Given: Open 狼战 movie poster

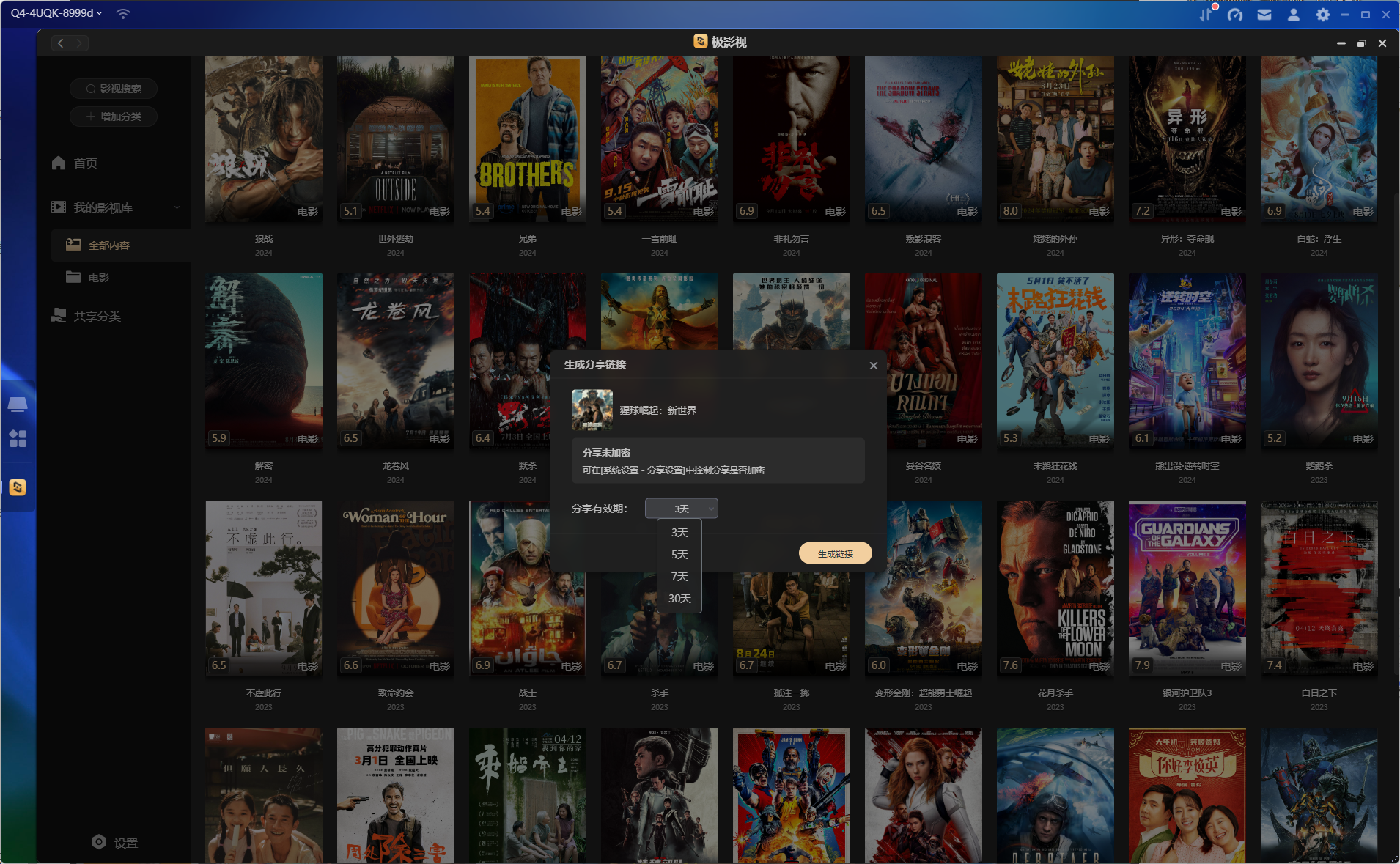Looking at the screenshot, I should coord(264,139).
